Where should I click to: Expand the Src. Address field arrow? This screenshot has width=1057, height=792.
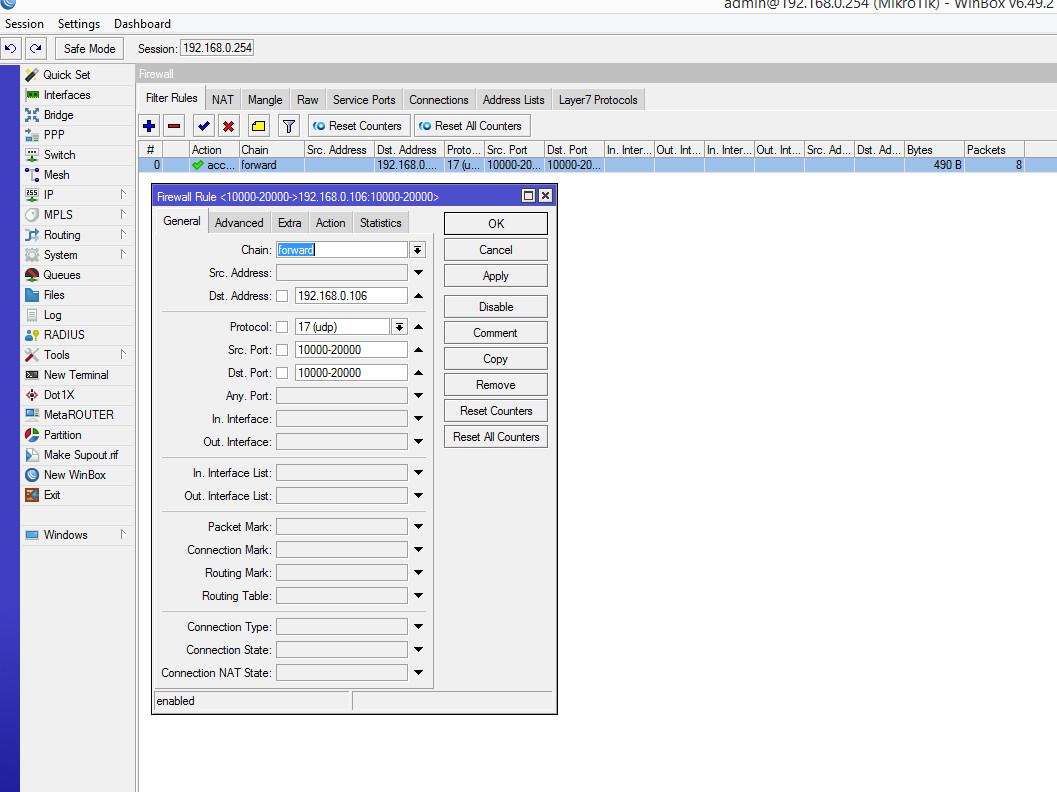[419, 273]
